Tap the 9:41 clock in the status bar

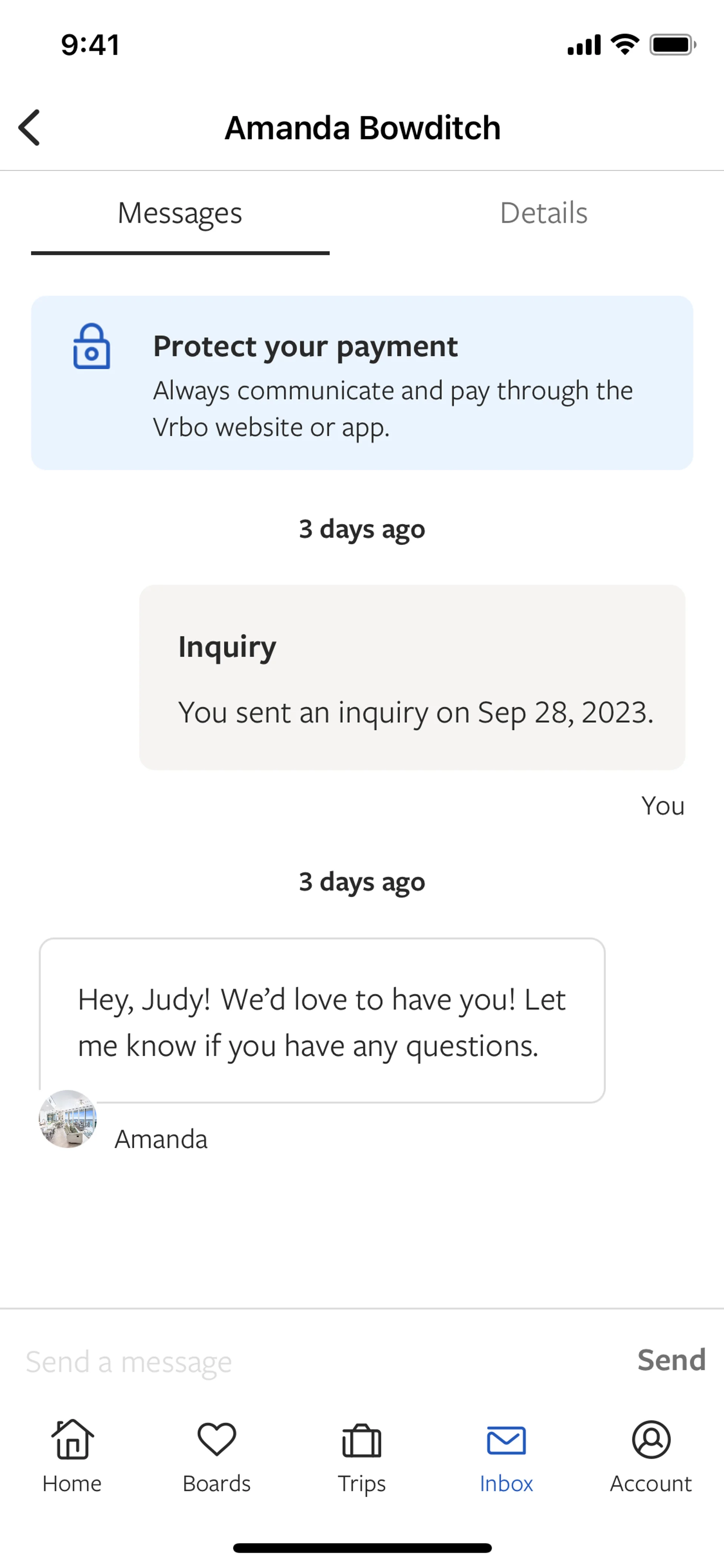90,45
